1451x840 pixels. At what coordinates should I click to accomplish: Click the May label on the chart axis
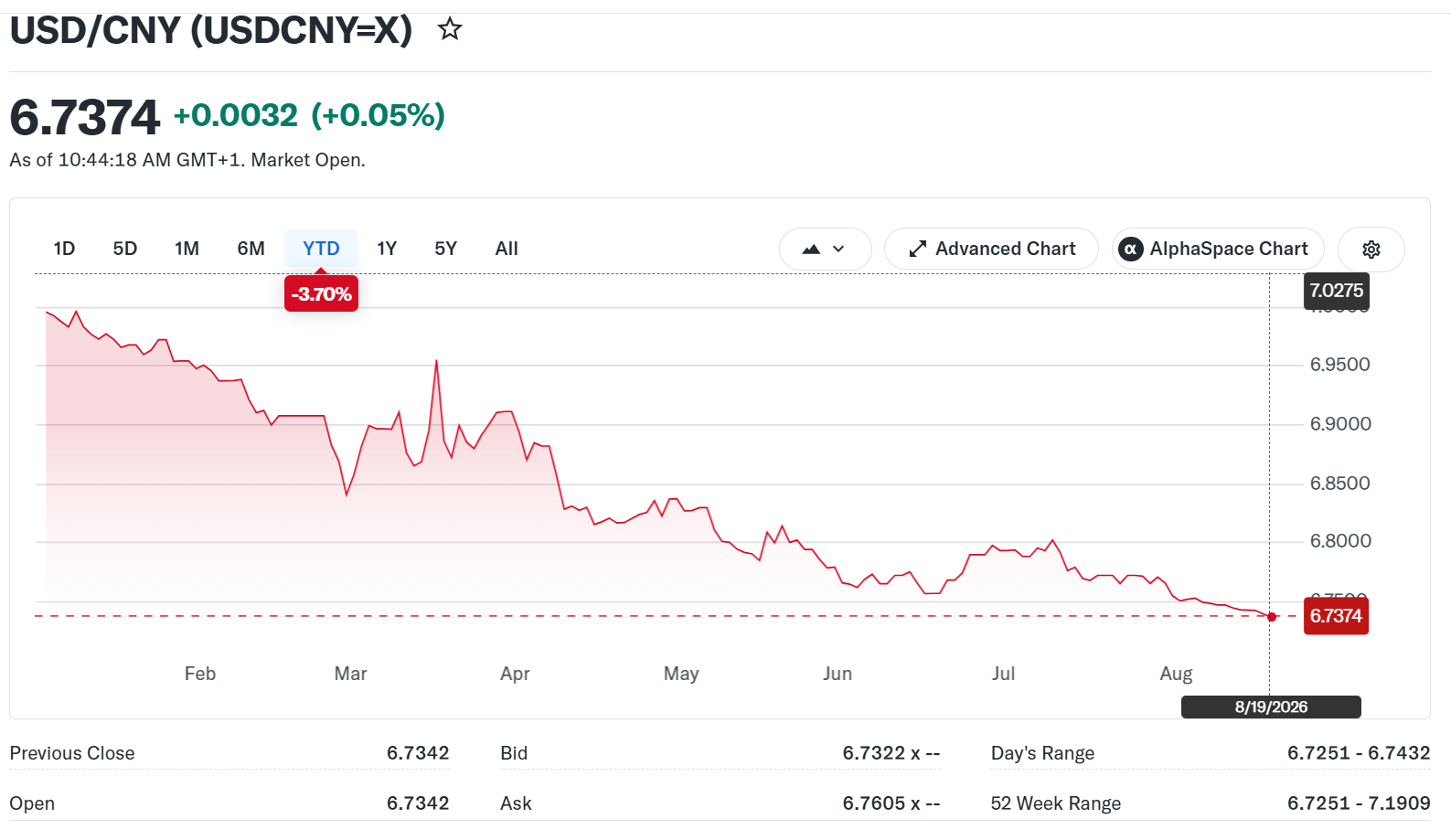[x=681, y=674]
